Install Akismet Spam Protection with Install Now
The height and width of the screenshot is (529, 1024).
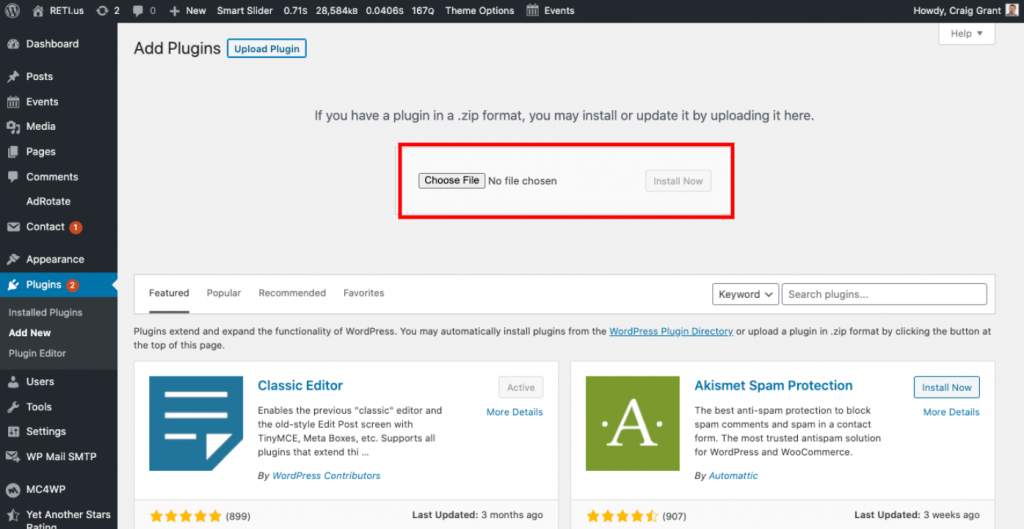coord(947,387)
